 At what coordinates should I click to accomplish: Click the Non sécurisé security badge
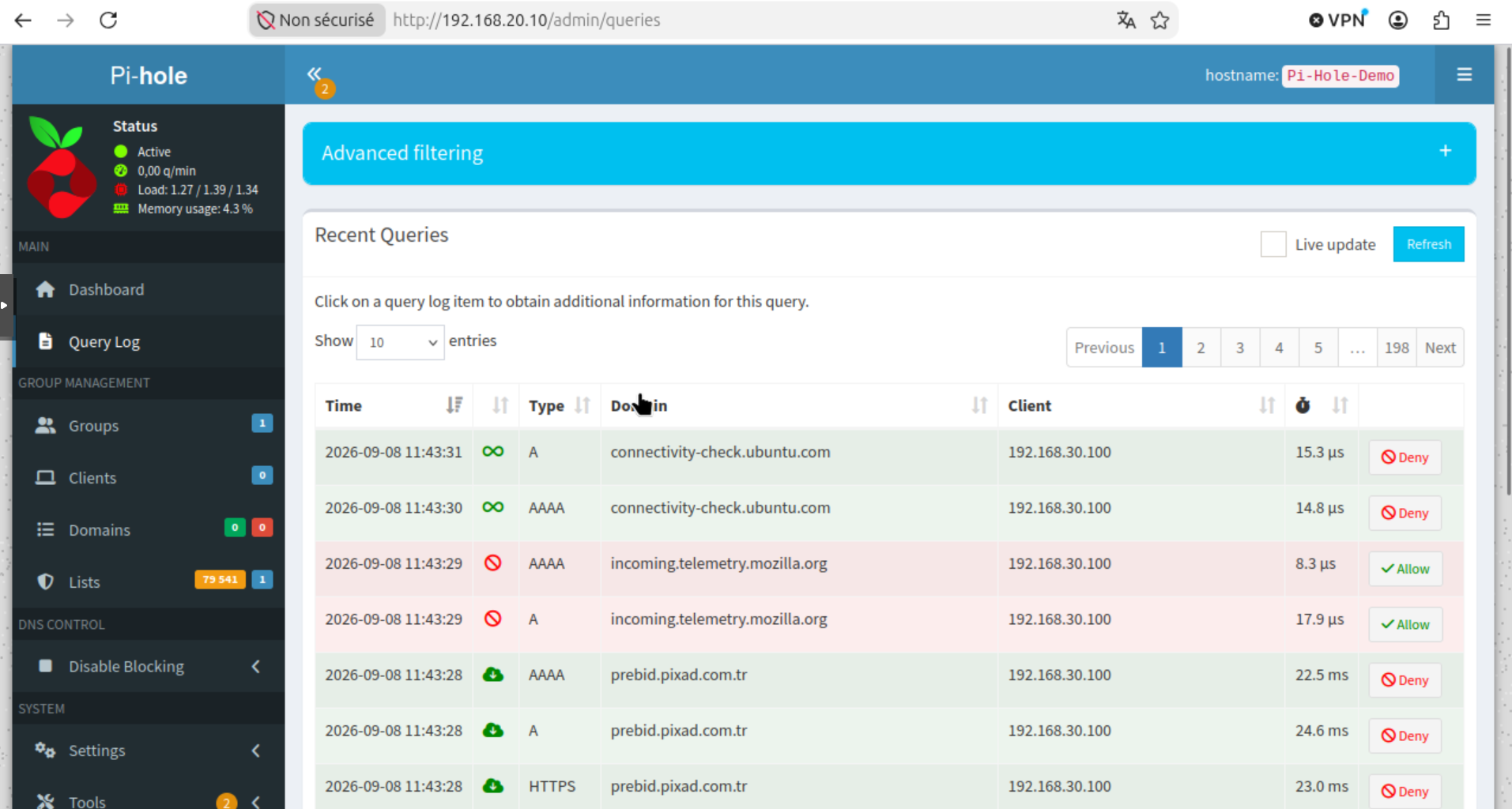point(317,20)
